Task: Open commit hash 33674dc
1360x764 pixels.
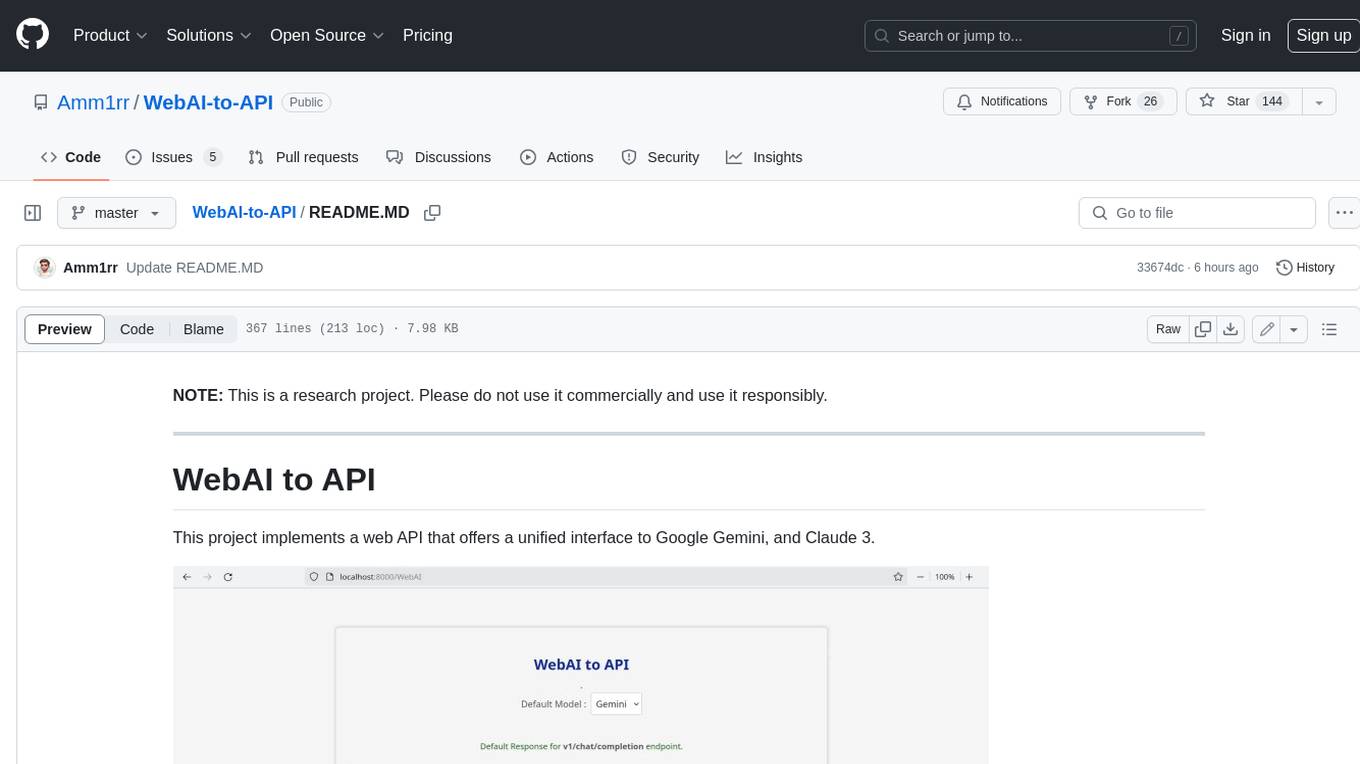Action: [x=1160, y=268]
